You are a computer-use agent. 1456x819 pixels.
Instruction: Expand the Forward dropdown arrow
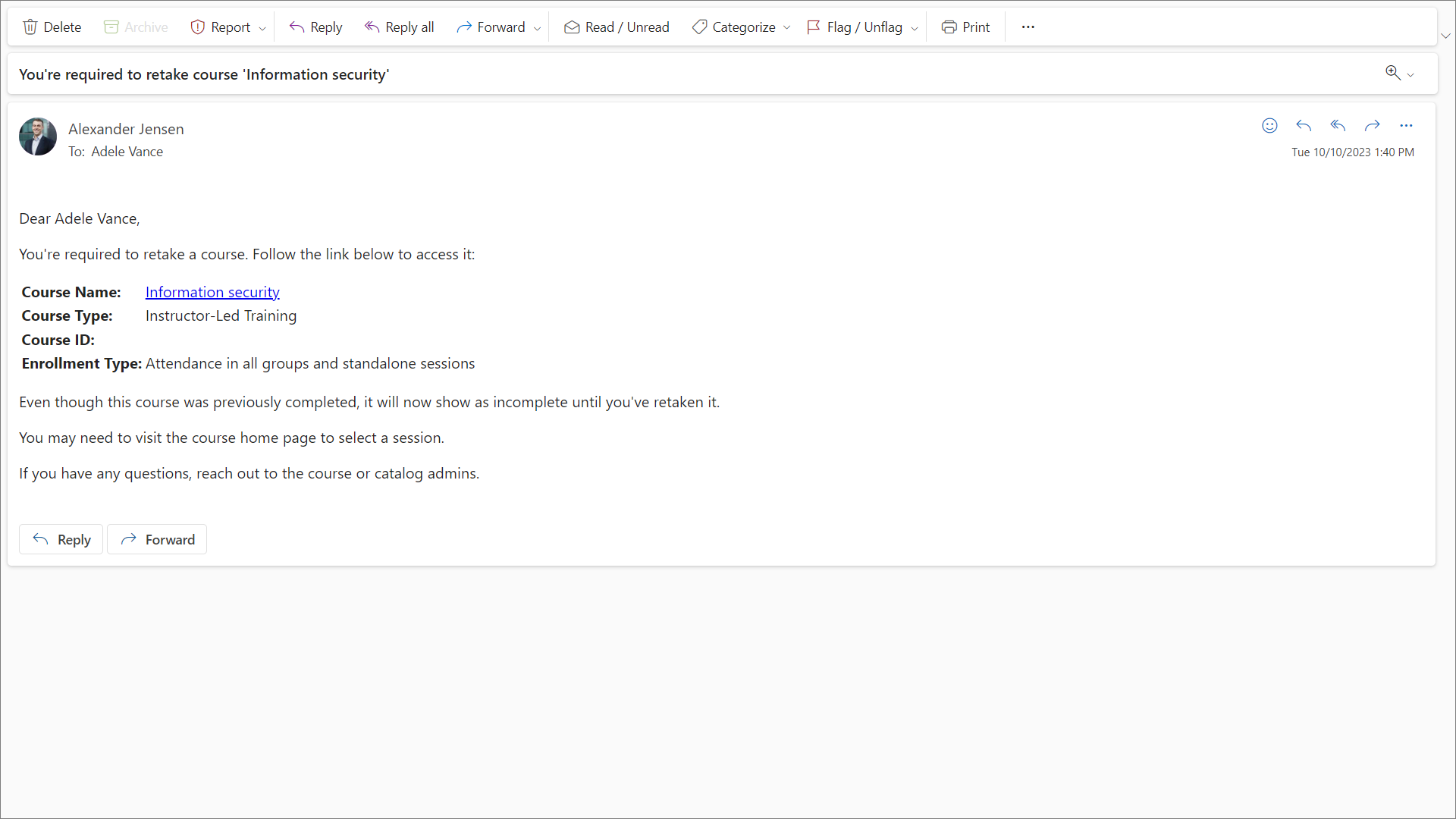tap(538, 28)
